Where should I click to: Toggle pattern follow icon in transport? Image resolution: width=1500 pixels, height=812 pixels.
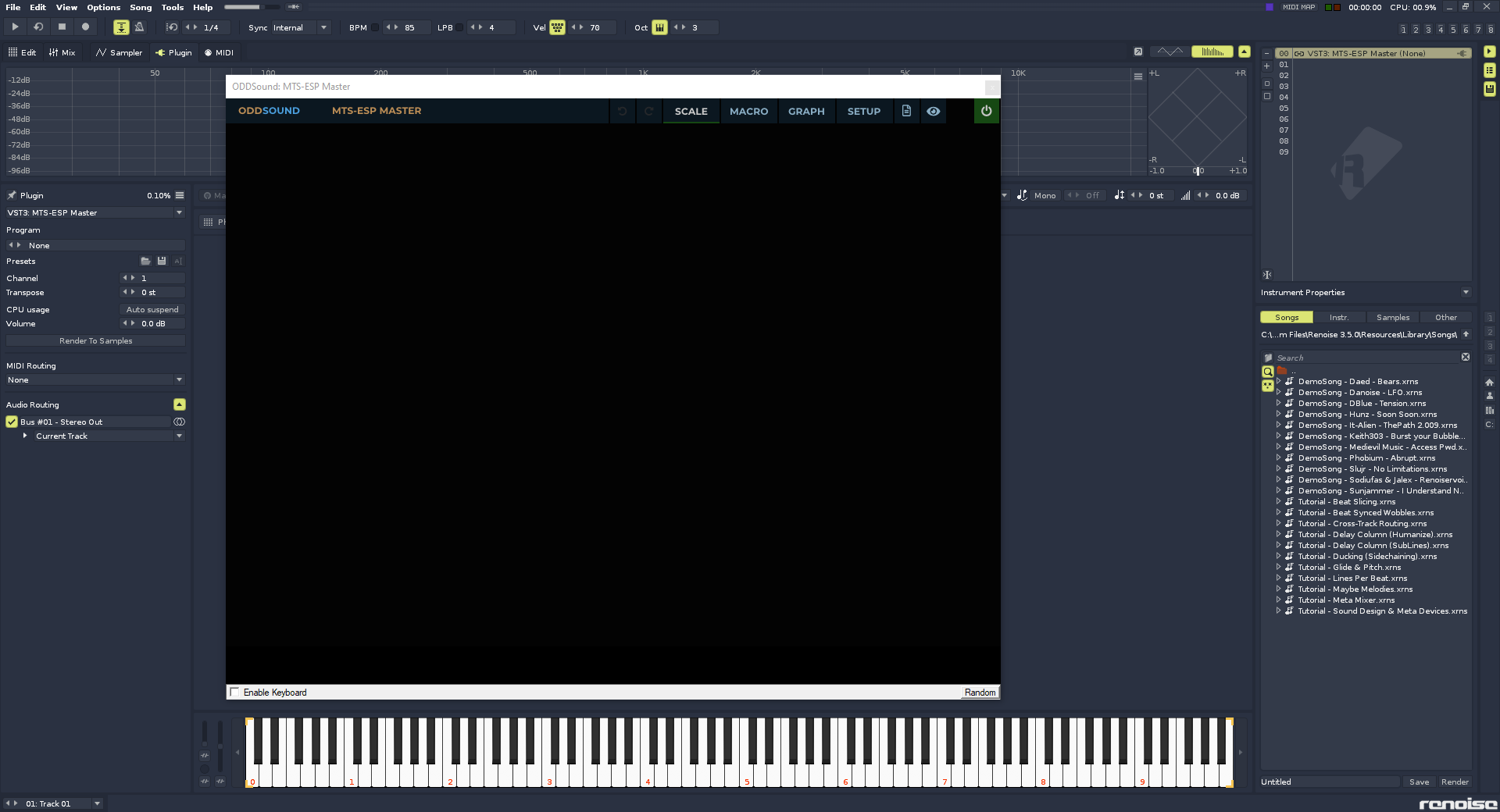(121, 27)
